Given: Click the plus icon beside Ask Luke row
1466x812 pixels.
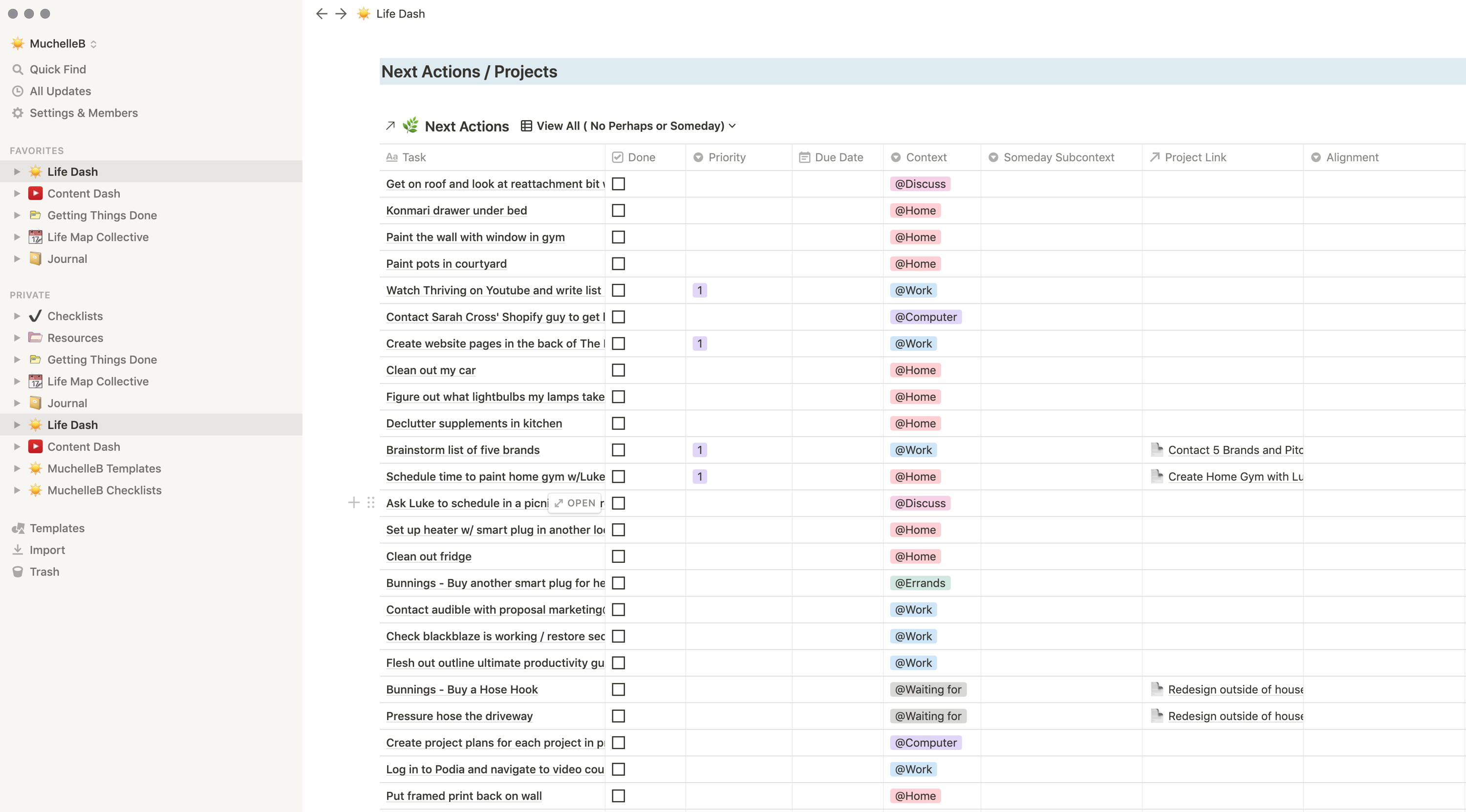Looking at the screenshot, I should coord(353,502).
